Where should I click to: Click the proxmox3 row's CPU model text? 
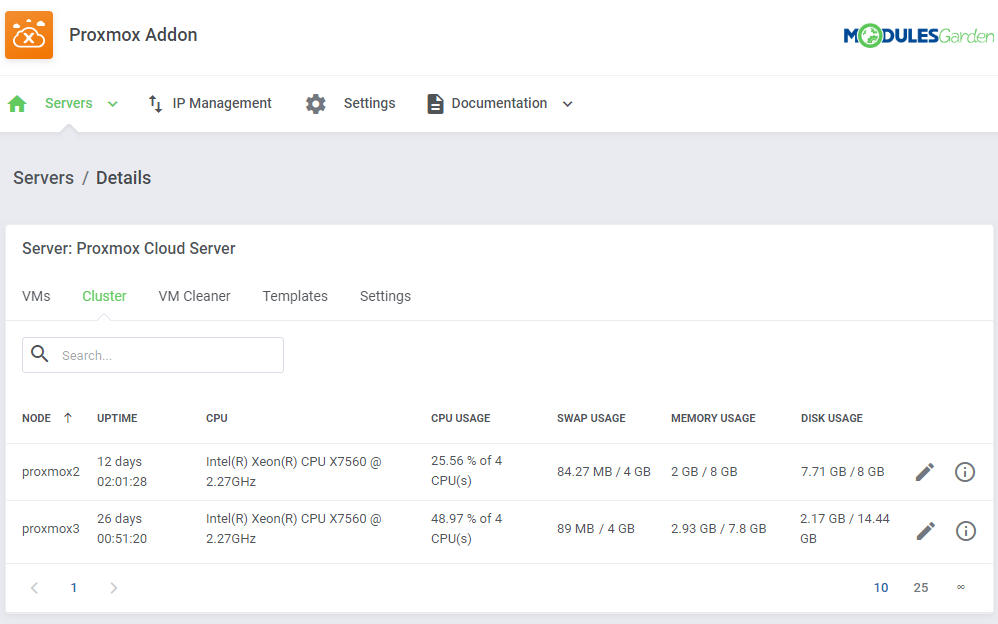[293, 528]
